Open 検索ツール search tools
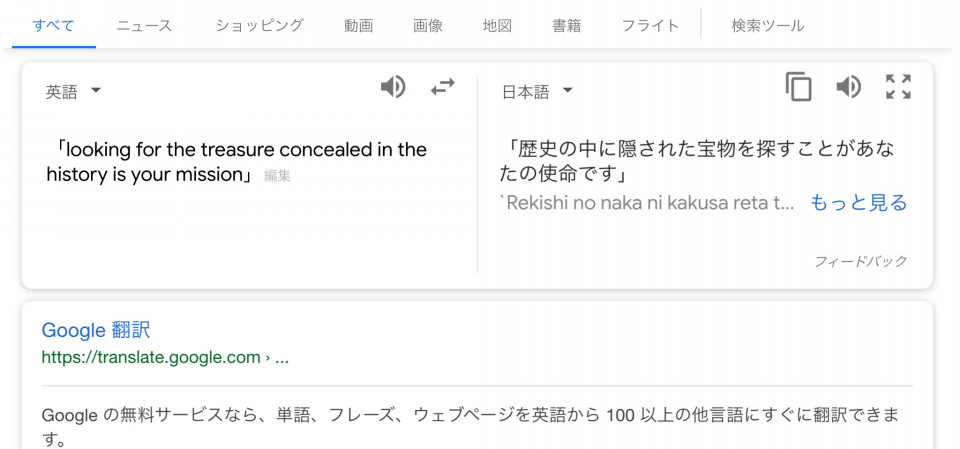 point(768,26)
